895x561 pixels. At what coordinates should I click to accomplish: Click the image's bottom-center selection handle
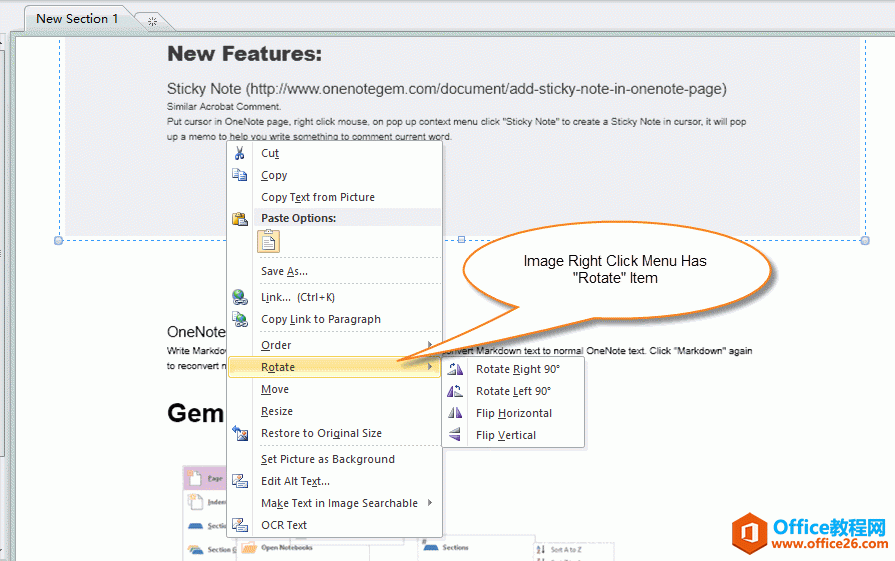point(462,240)
